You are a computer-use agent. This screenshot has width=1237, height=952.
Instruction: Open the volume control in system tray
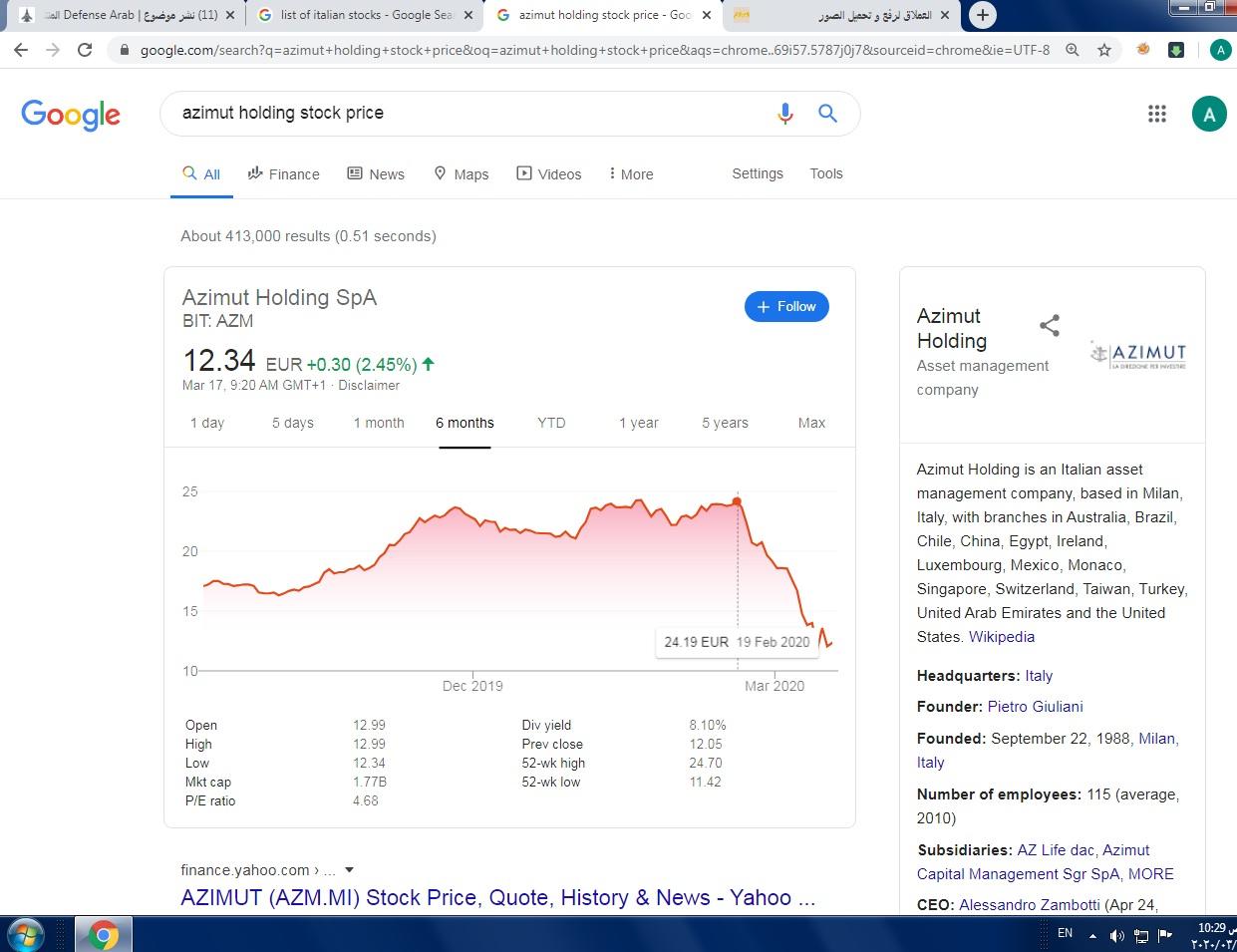pos(1117,935)
